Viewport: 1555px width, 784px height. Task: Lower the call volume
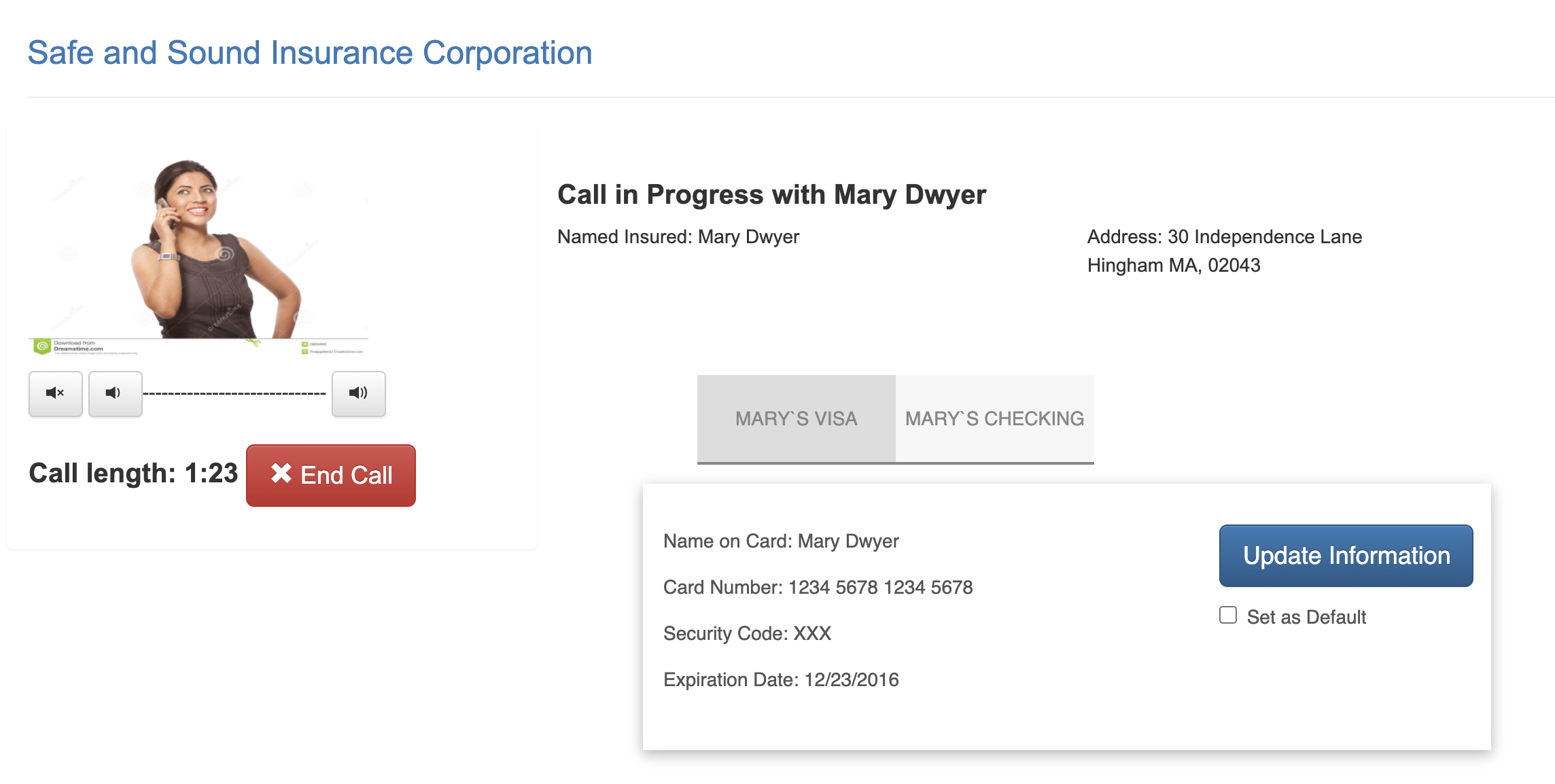tap(116, 393)
